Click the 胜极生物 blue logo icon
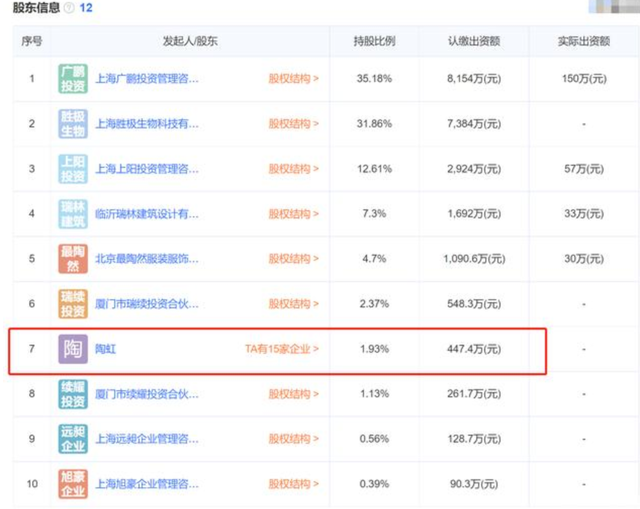The image size is (640, 509). (73, 124)
